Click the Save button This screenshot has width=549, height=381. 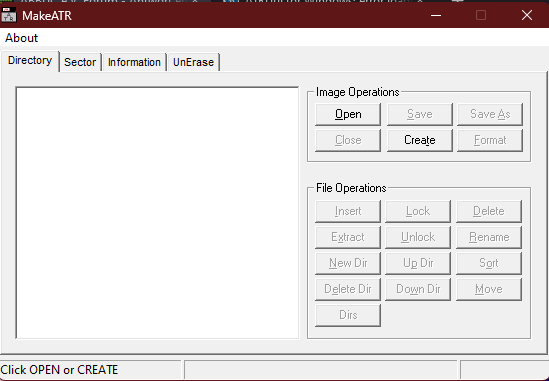click(420, 114)
